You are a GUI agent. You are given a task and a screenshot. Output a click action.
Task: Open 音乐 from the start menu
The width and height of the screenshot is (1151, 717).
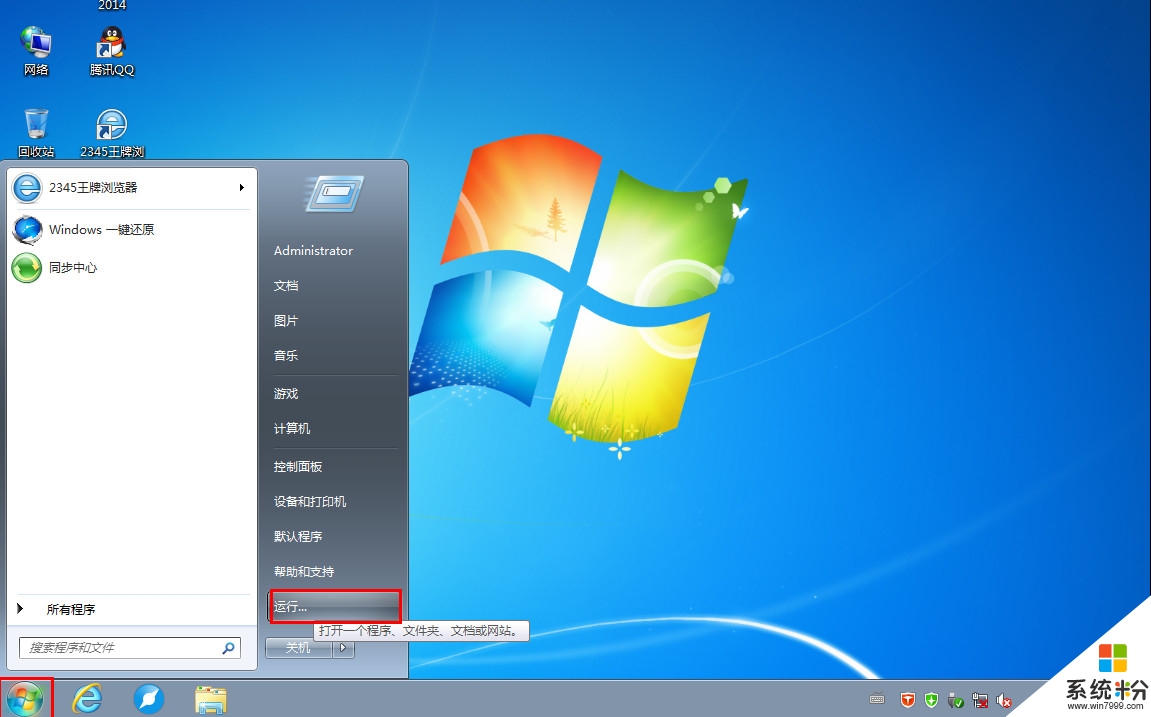pyautogui.click(x=286, y=356)
